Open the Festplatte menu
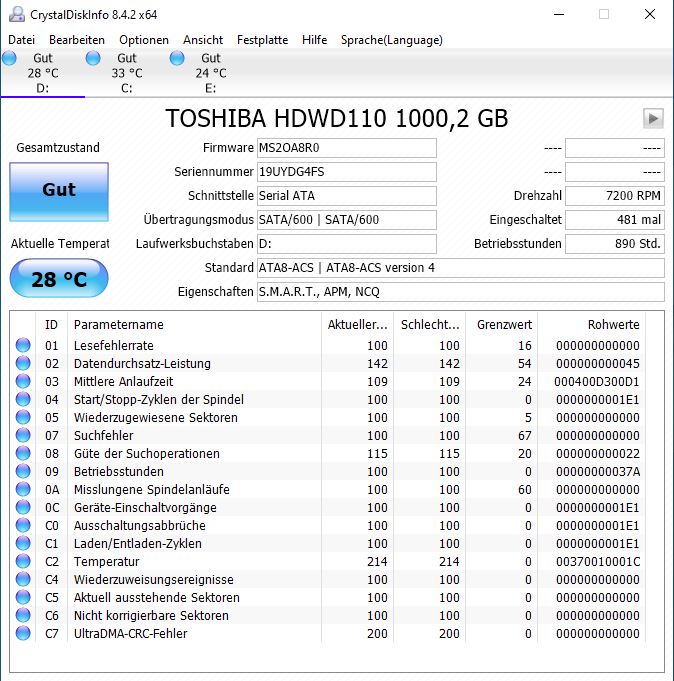 click(262, 40)
